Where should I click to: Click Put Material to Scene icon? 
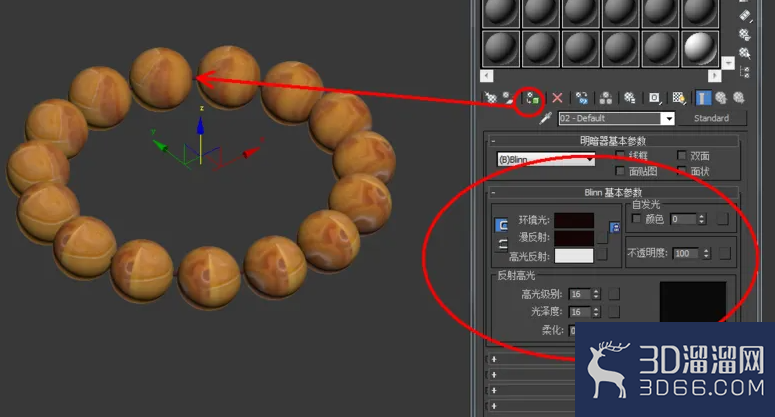(508, 98)
